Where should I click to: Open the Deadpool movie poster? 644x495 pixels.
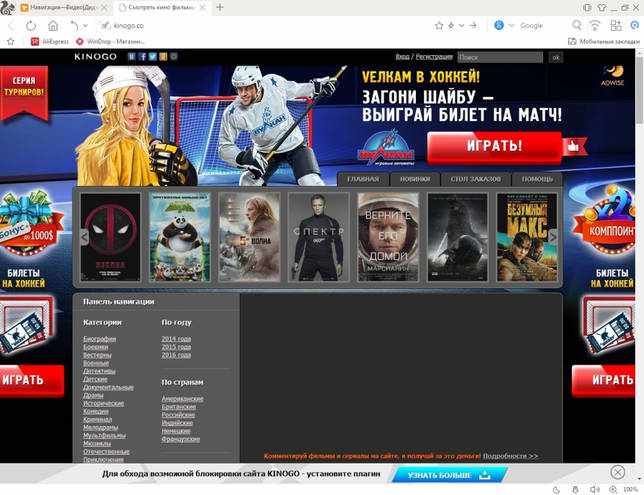(110, 237)
